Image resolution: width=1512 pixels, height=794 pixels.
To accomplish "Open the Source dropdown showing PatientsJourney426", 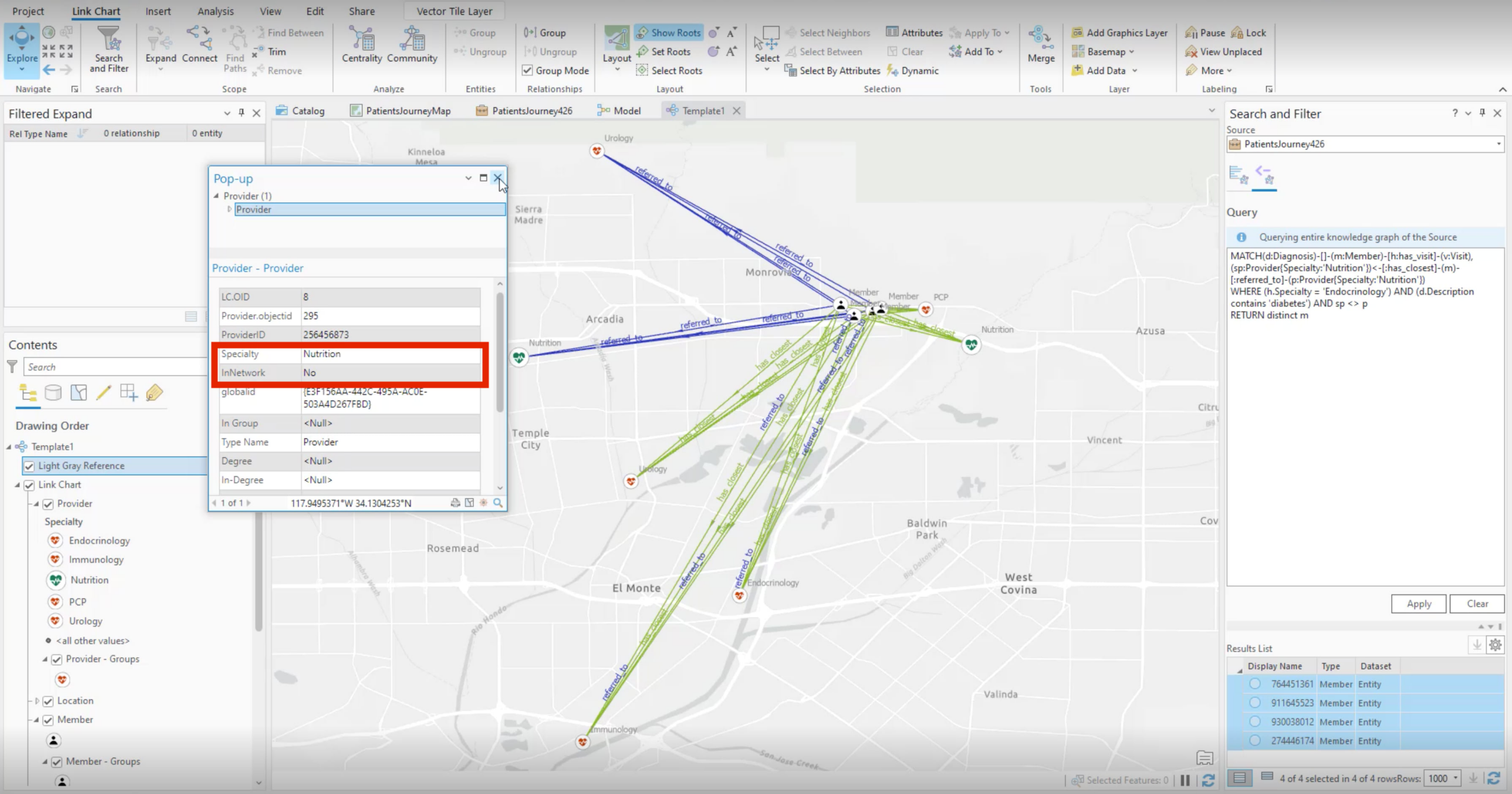I will [1499, 144].
